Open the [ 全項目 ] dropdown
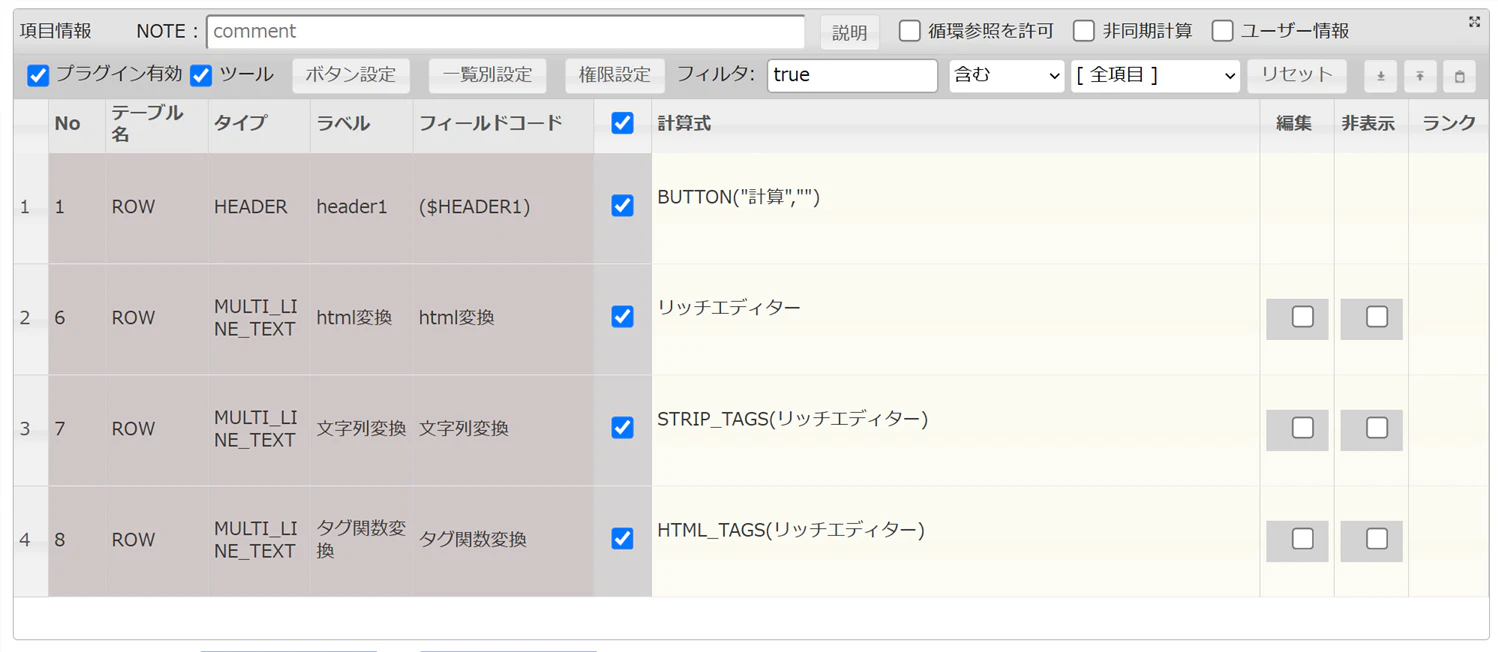The width and height of the screenshot is (1498, 652). (1155, 75)
